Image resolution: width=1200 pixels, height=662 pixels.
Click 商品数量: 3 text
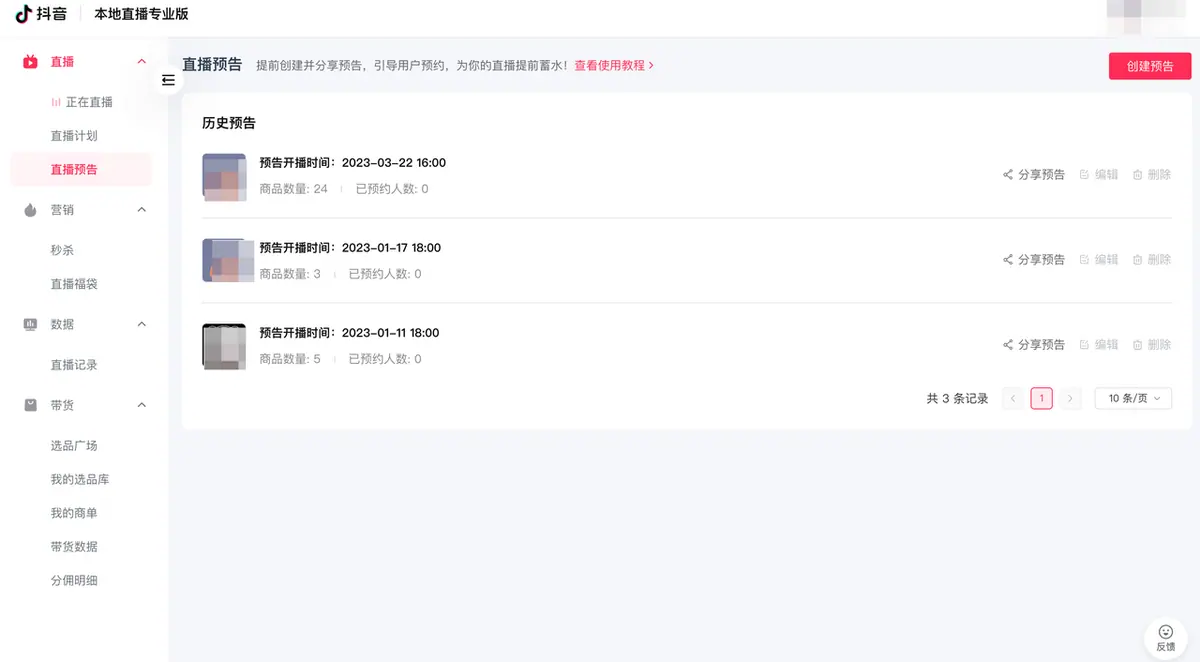click(x=290, y=274)
